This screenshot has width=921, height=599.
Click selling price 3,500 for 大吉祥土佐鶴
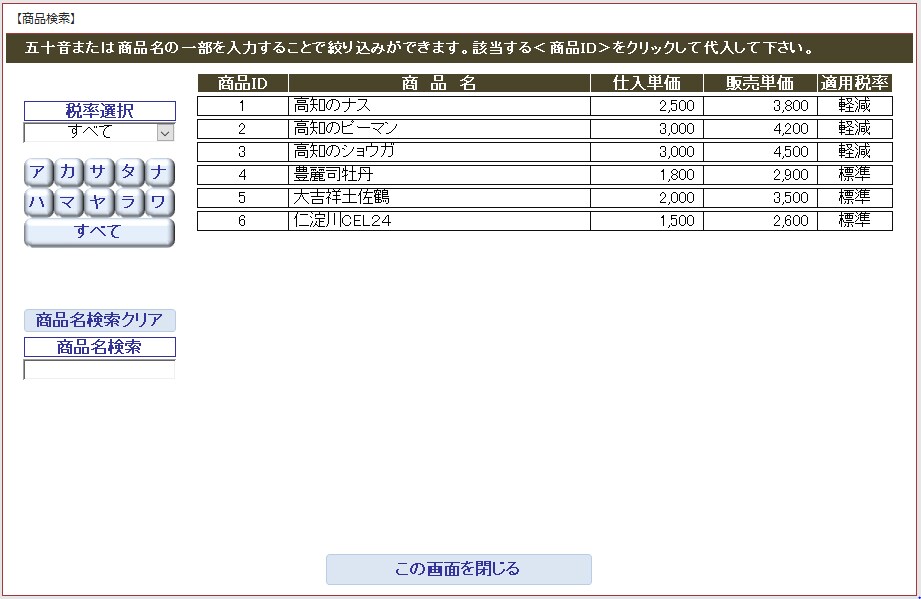click(760, 197)
